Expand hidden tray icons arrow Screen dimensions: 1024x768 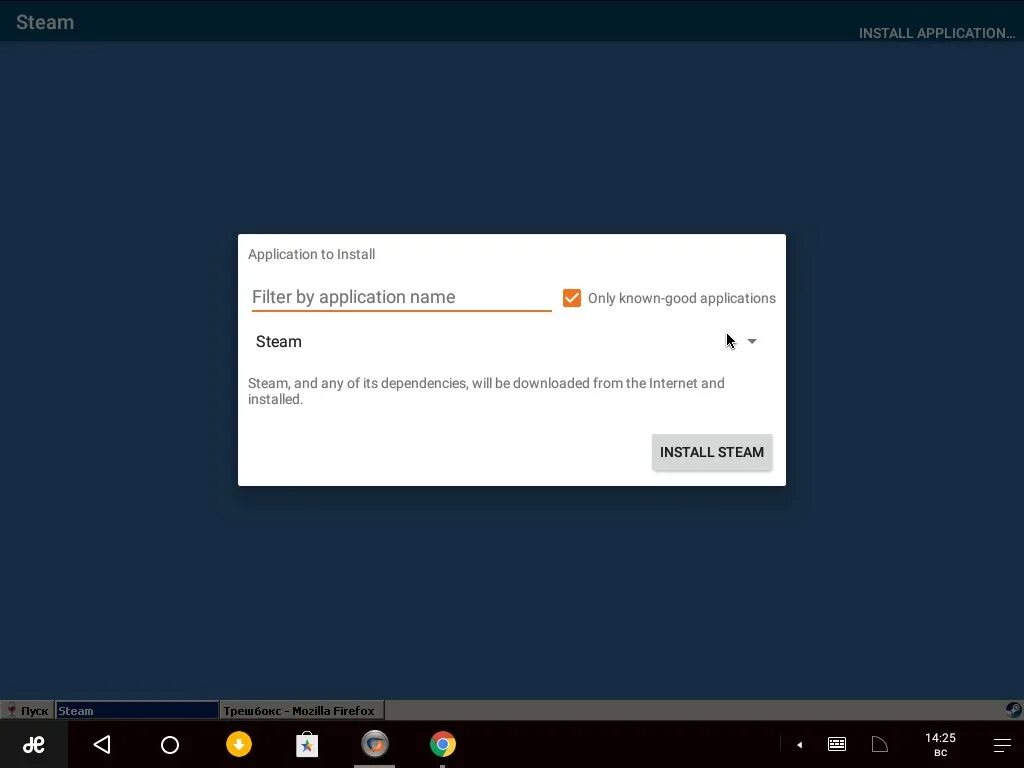tap(799, 744)
